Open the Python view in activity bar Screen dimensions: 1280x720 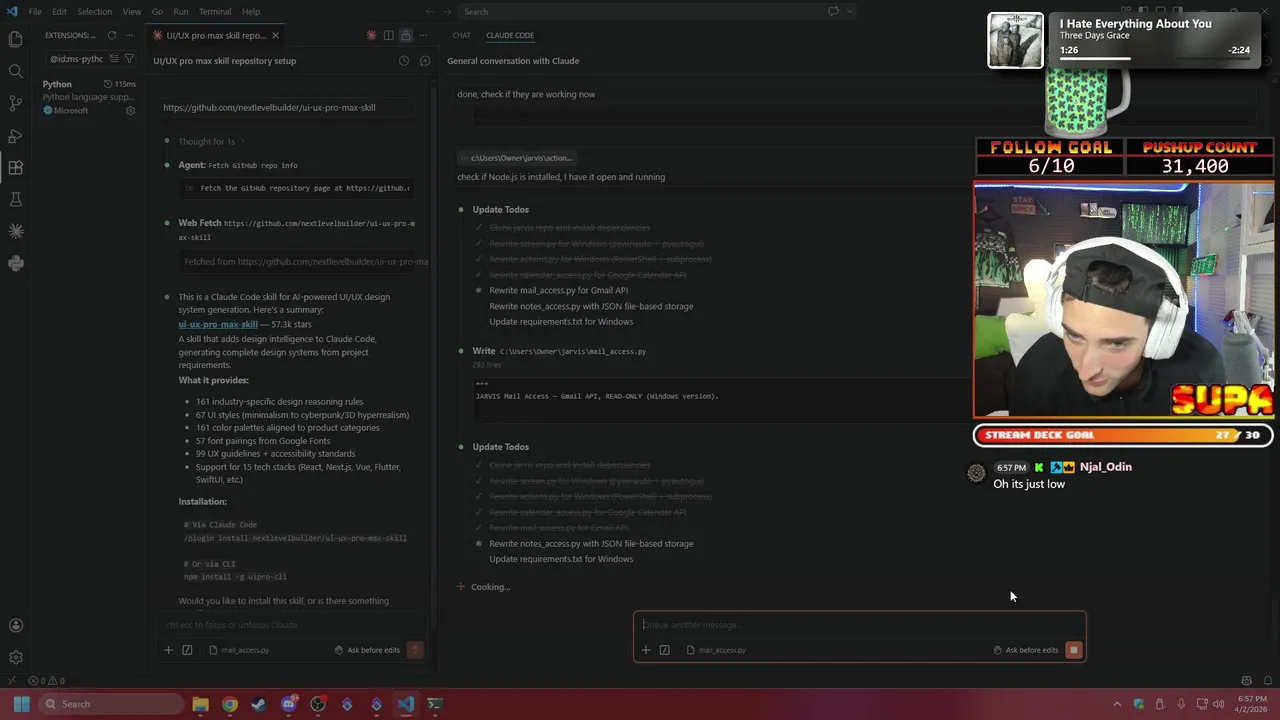pos(15,263)
